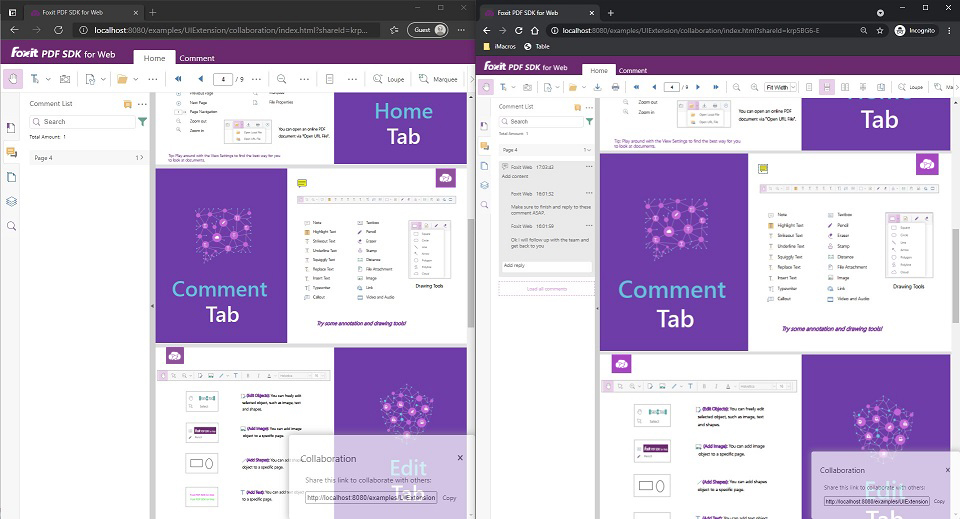
Task: Expand open-file dropdown arrow in left window
Action: coord(135,79)
